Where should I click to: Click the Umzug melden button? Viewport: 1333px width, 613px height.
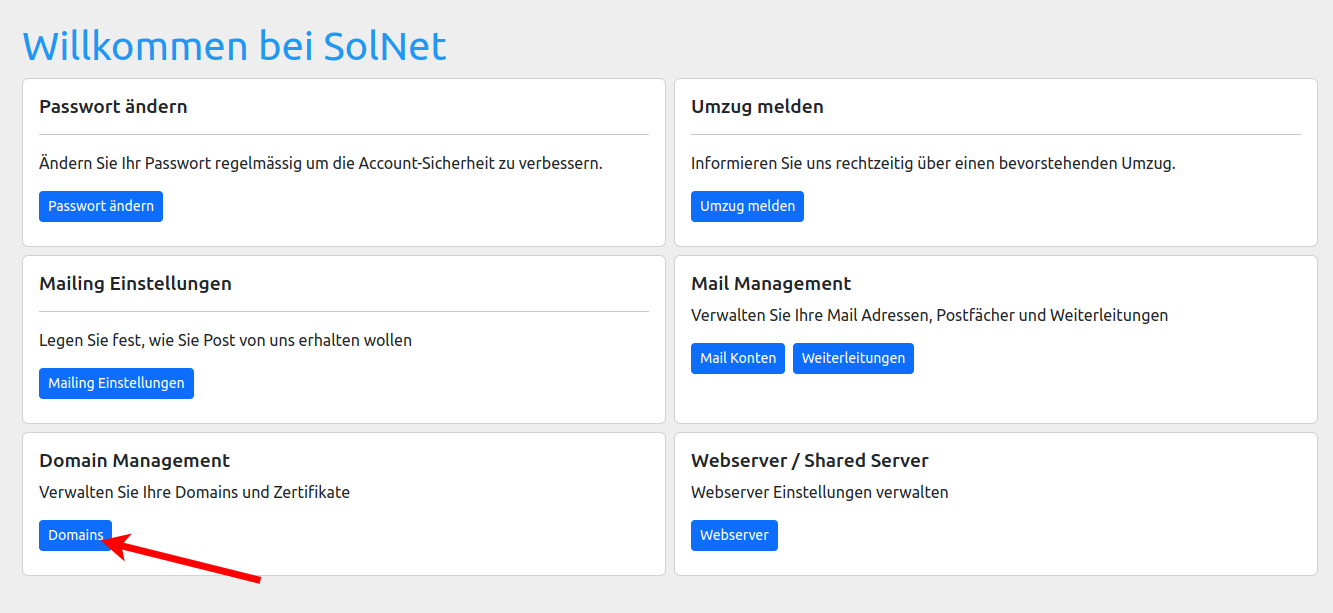(x=747, y=206)
